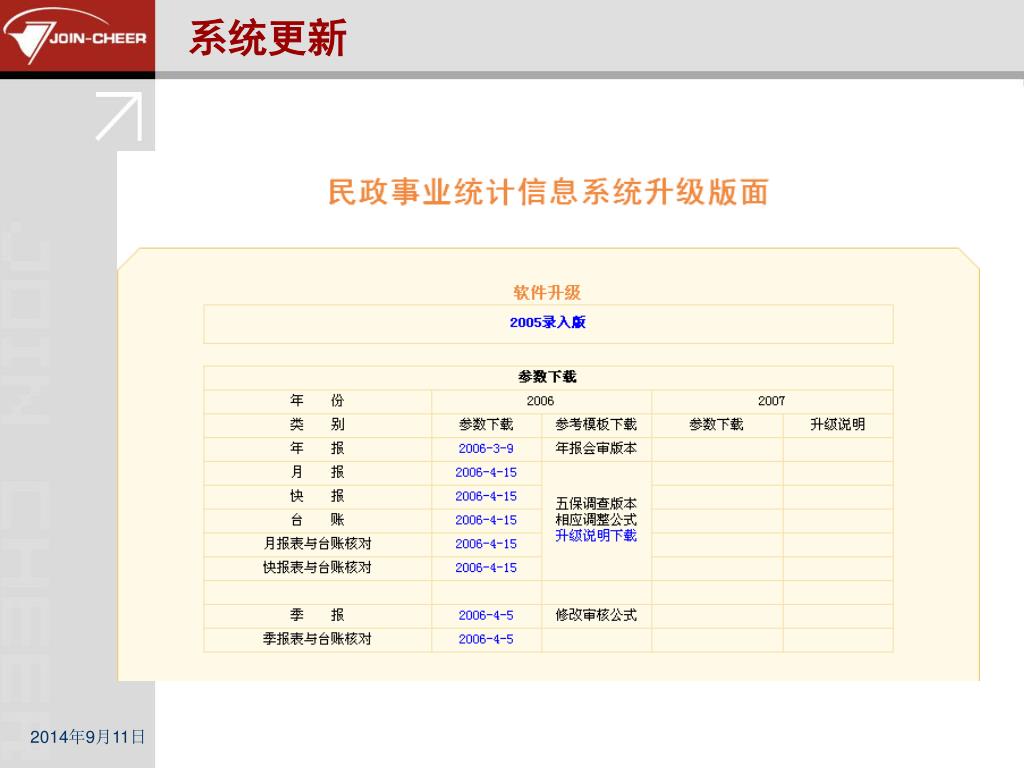Open the 2006-4-15 link in 台账 row

(x=486, y=520)
